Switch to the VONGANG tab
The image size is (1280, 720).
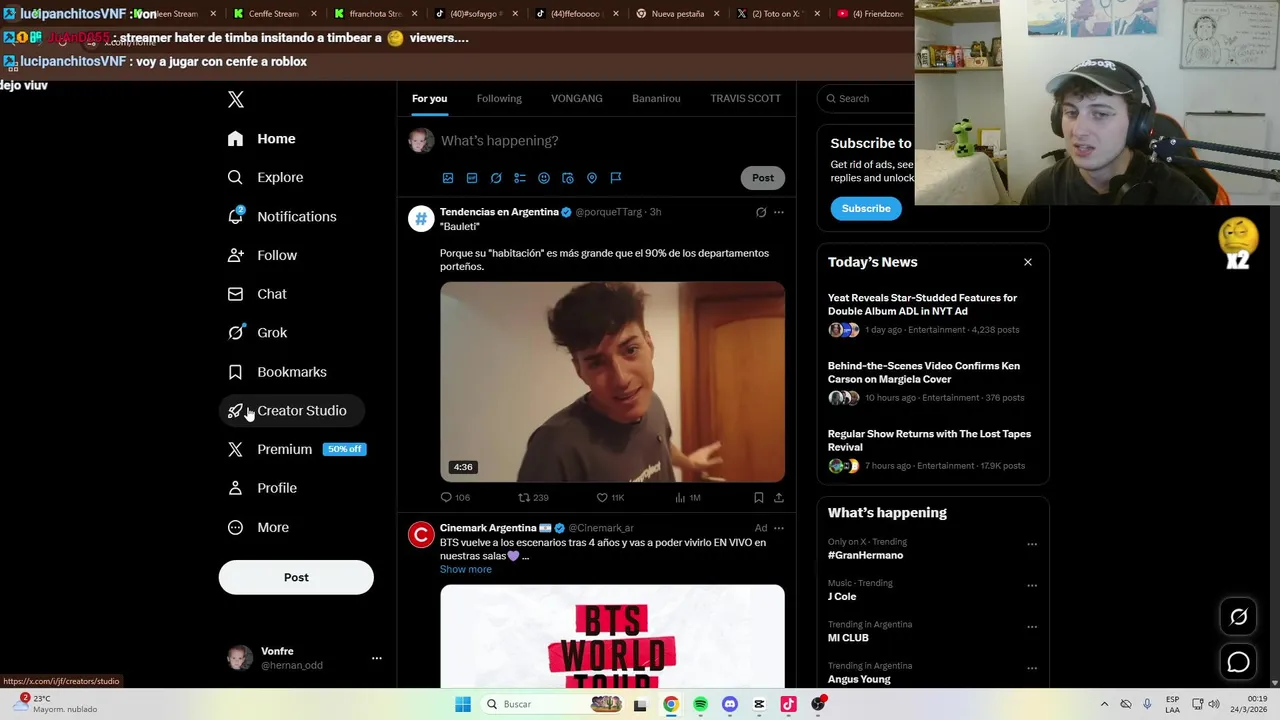(x=577, y=98)
